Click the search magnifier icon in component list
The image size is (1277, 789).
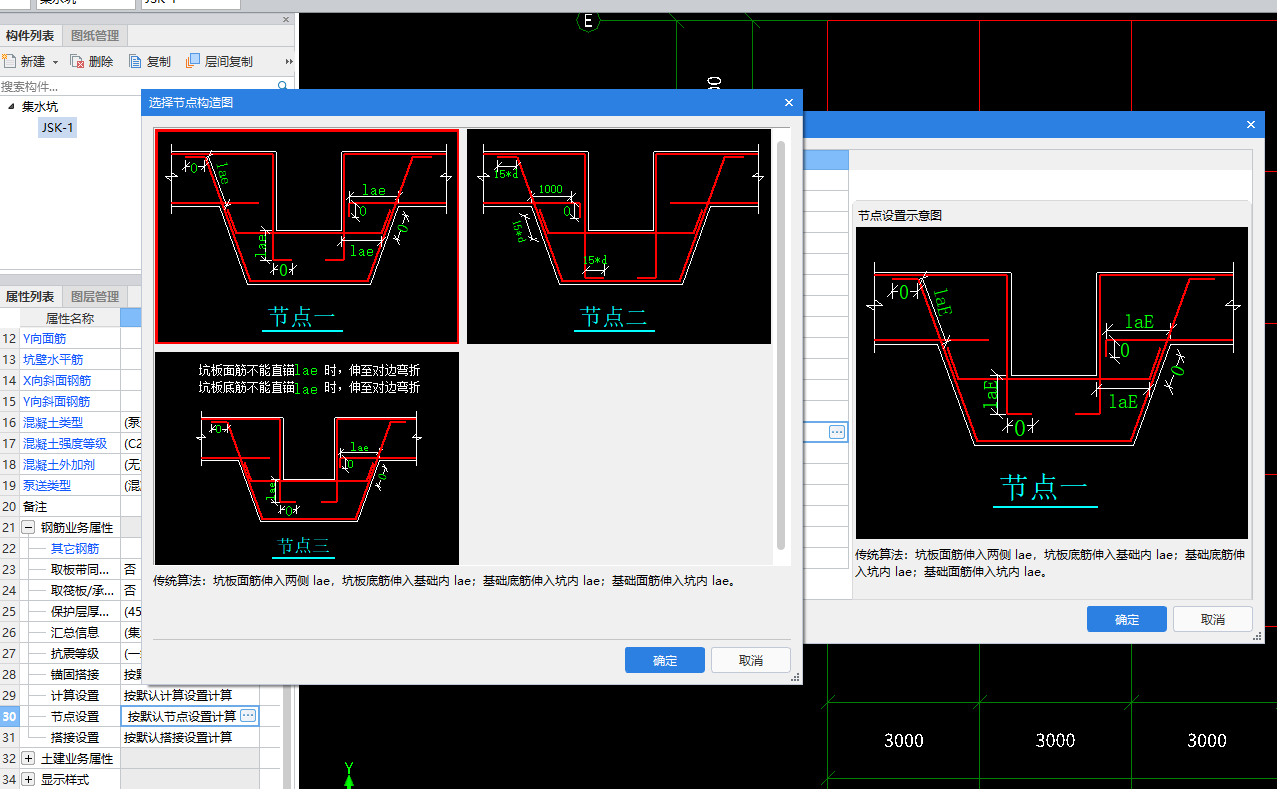283,86
